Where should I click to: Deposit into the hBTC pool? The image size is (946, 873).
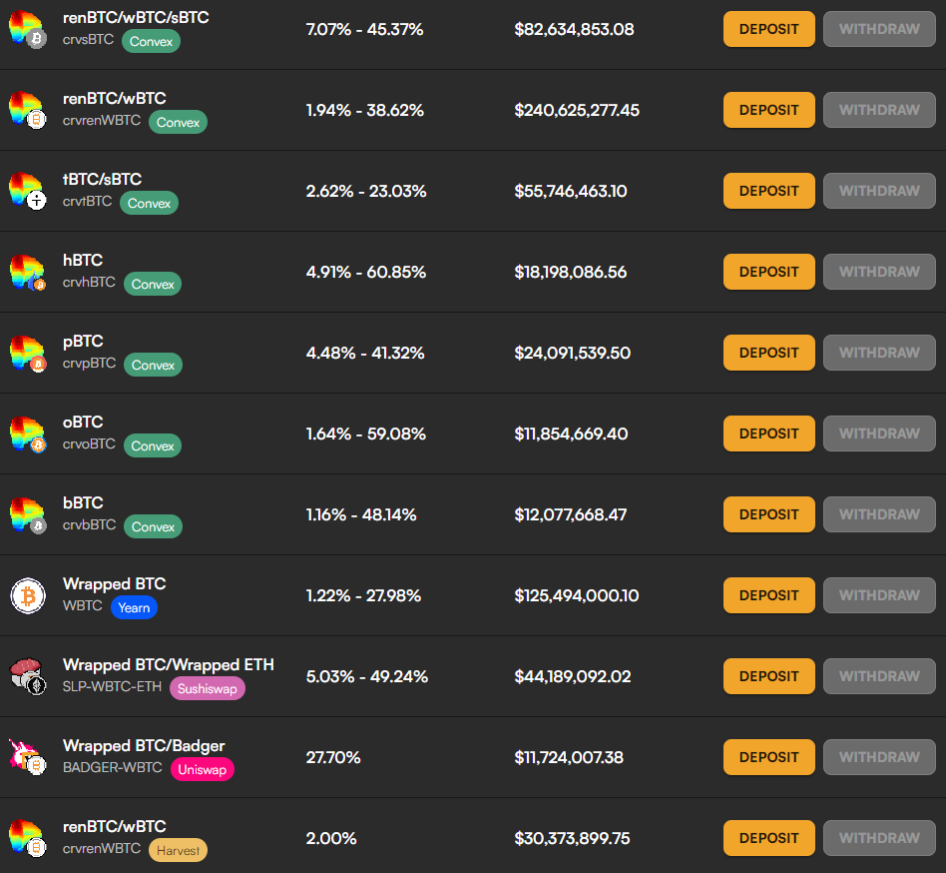tap(768, 271)
